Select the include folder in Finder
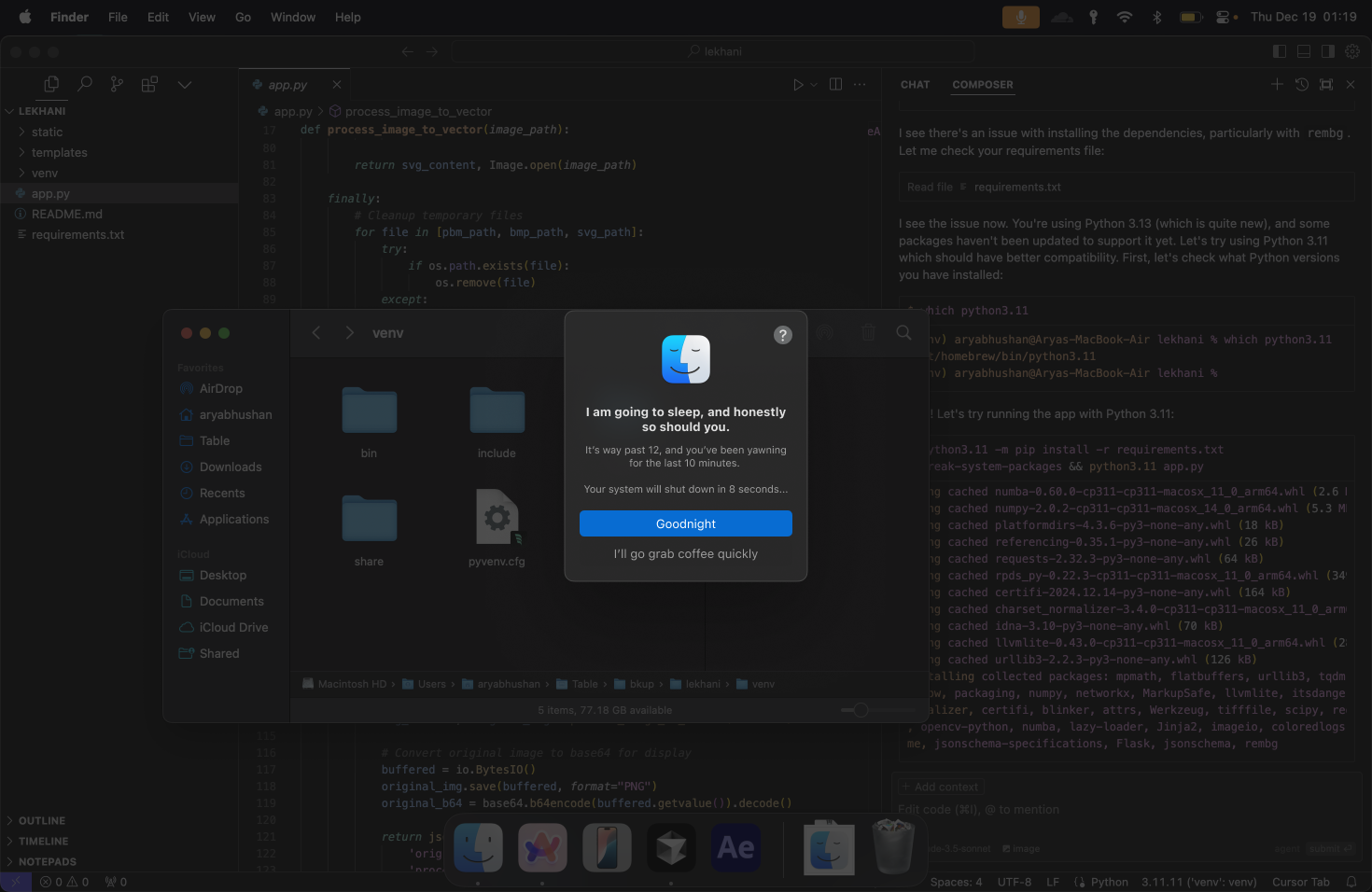Image resolution: width=1372 pixels, height=892 pixels. coord(497,411)
